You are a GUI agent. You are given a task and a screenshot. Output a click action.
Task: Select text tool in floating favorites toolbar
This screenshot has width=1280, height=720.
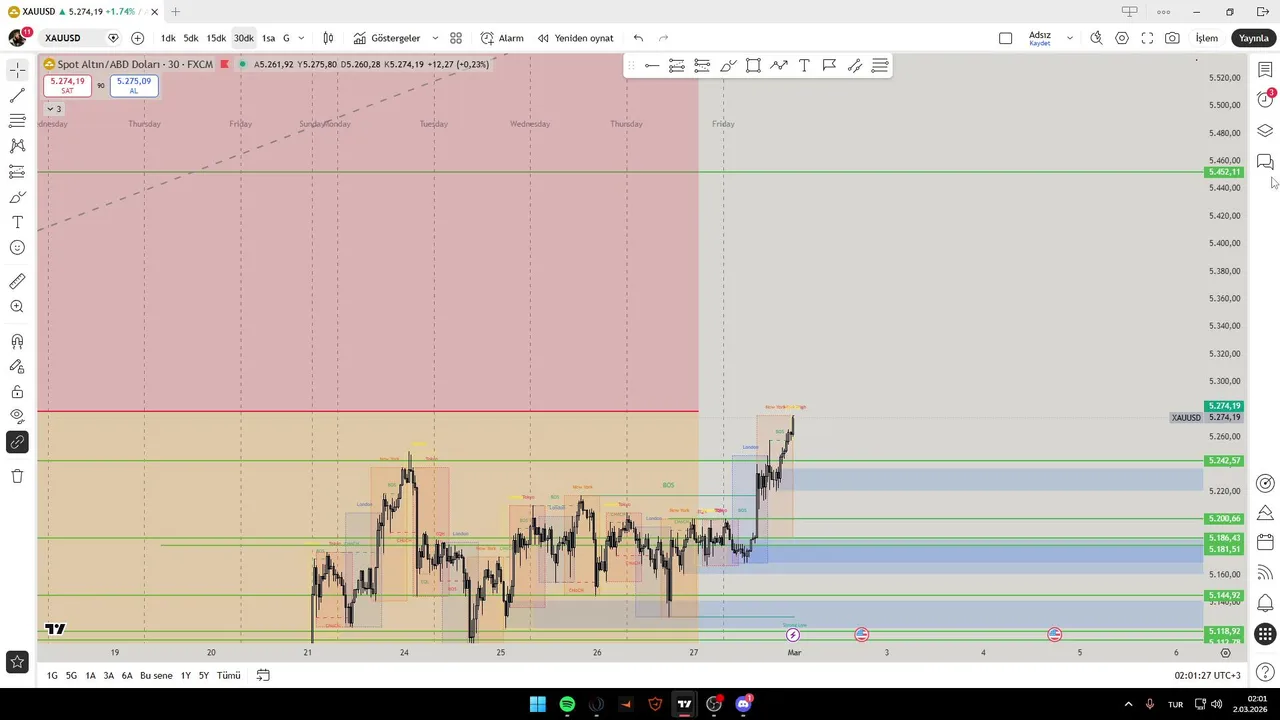[804, 66]
